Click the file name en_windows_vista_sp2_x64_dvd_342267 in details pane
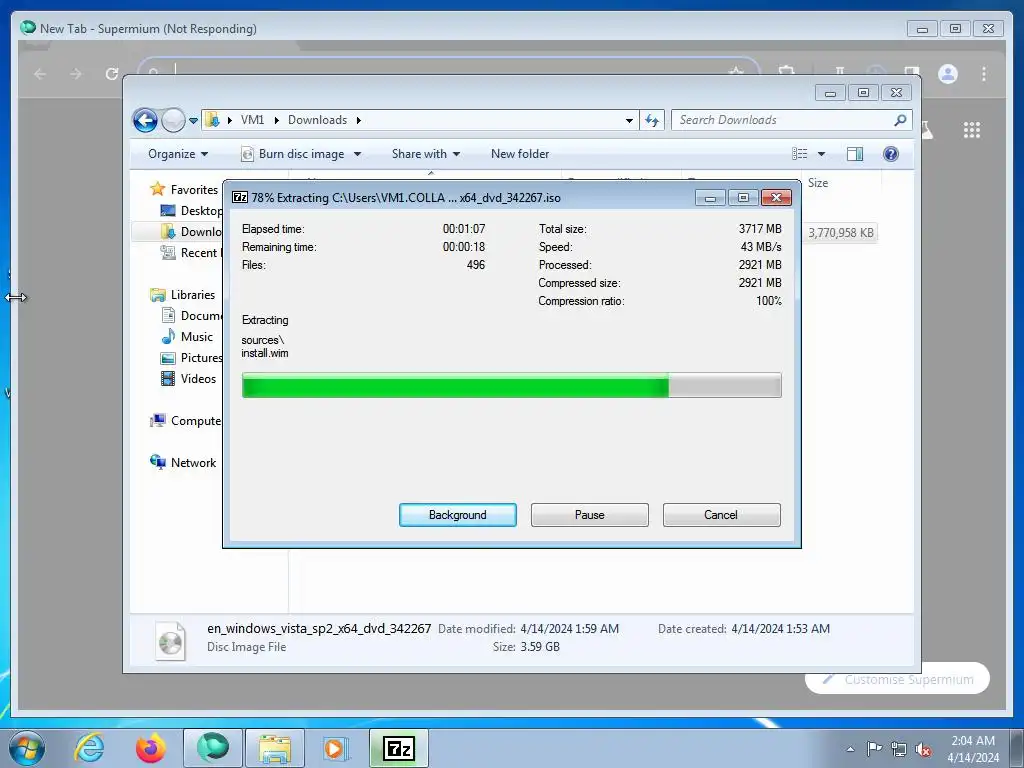 click(x=319, y=628)
